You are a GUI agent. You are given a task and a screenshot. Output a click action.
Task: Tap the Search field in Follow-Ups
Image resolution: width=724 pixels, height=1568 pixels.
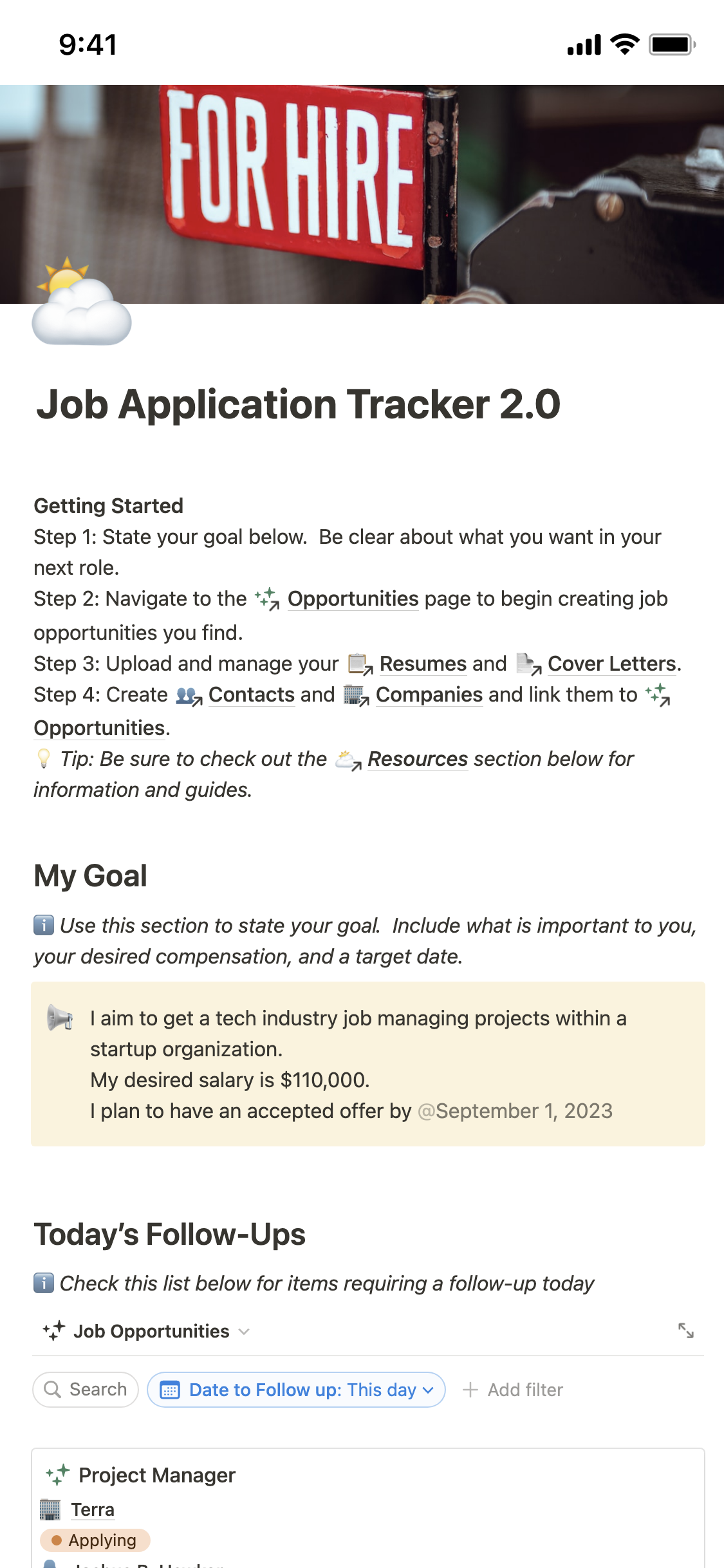tap(97, 1390)
